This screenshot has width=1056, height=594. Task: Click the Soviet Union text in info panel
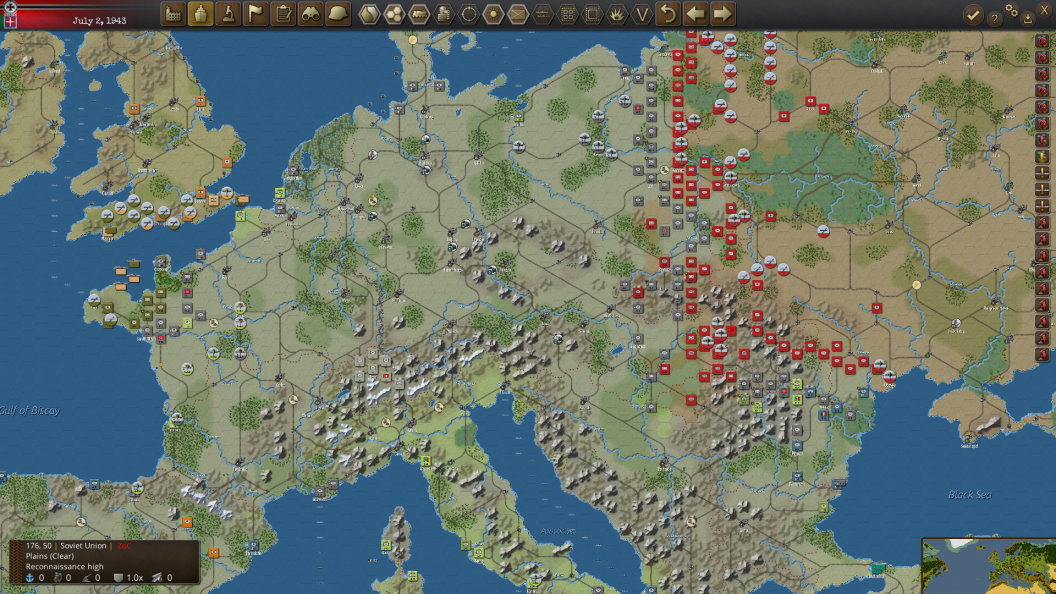point(83,546)
